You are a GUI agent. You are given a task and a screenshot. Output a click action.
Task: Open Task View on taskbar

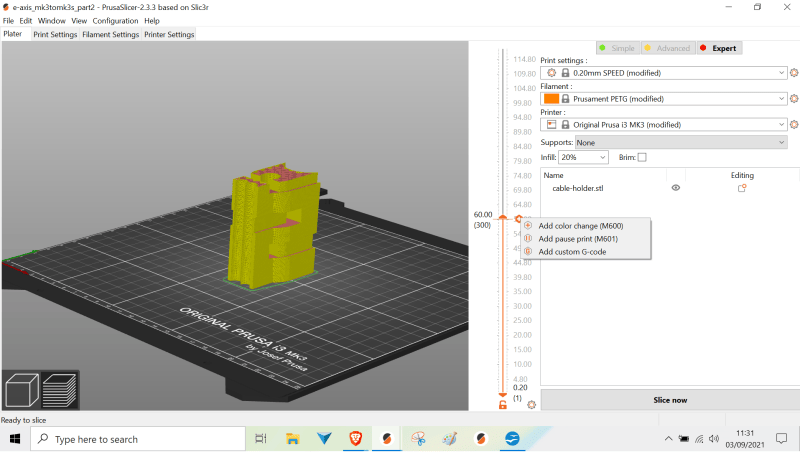261,439
